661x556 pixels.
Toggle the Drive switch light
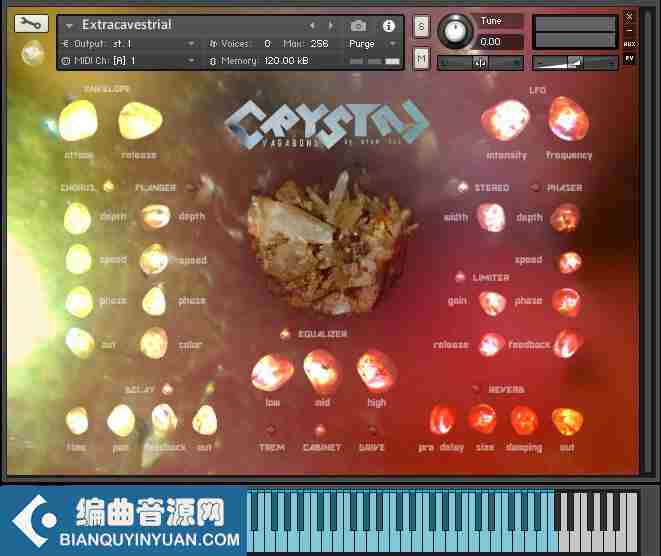pos(372,430)
